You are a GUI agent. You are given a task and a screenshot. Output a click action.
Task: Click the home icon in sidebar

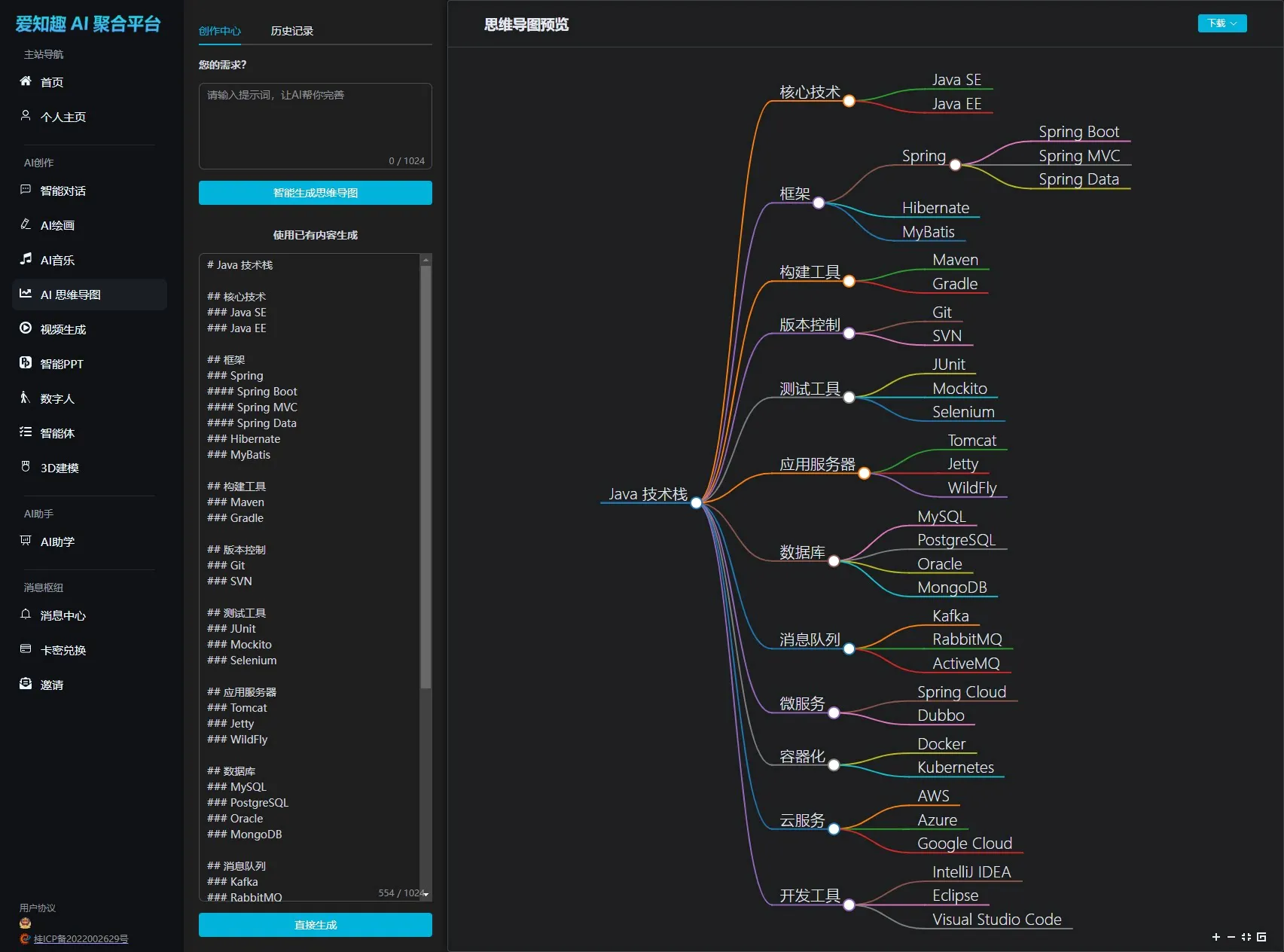point(26,81)
